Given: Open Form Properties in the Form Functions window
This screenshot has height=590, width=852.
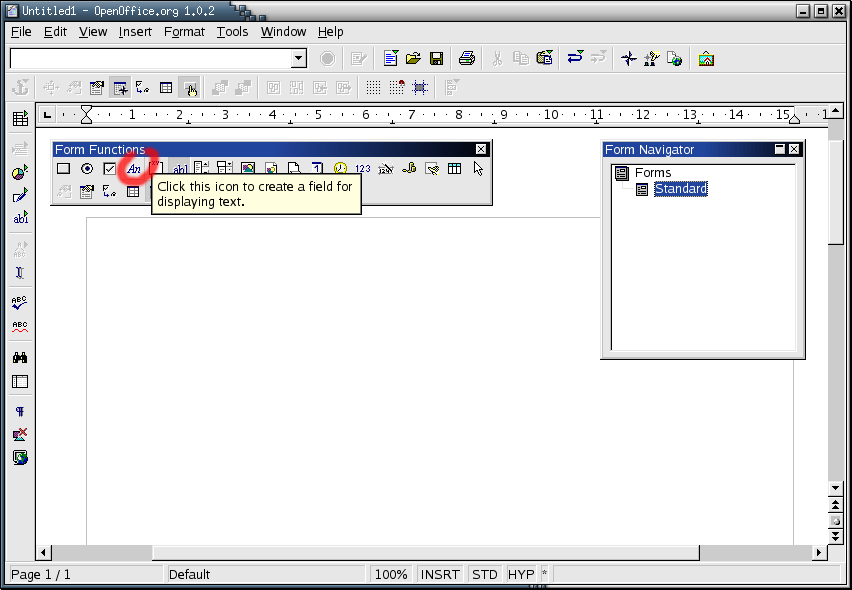Looking at the screenshot, I should pyautogui.click(x=87, y=192).
